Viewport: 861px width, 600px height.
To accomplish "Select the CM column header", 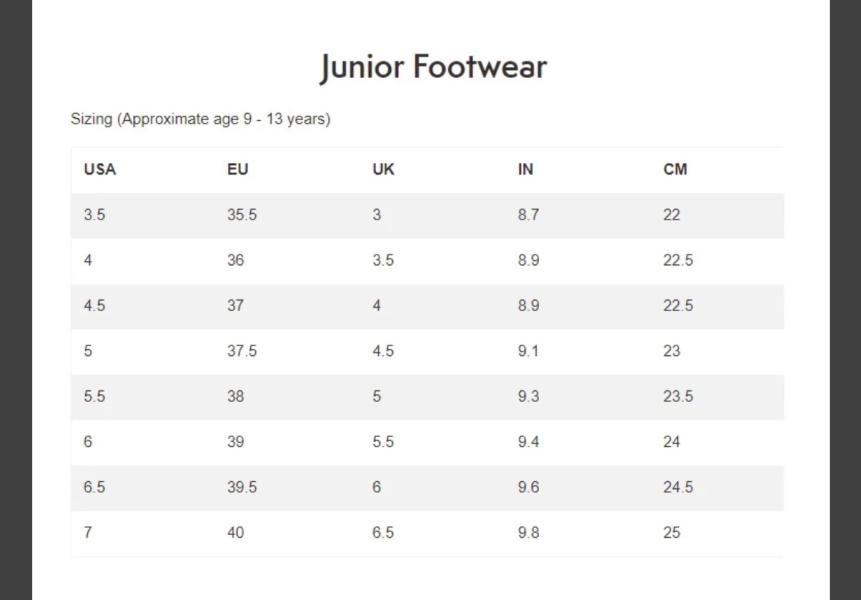I will [675, 169].
